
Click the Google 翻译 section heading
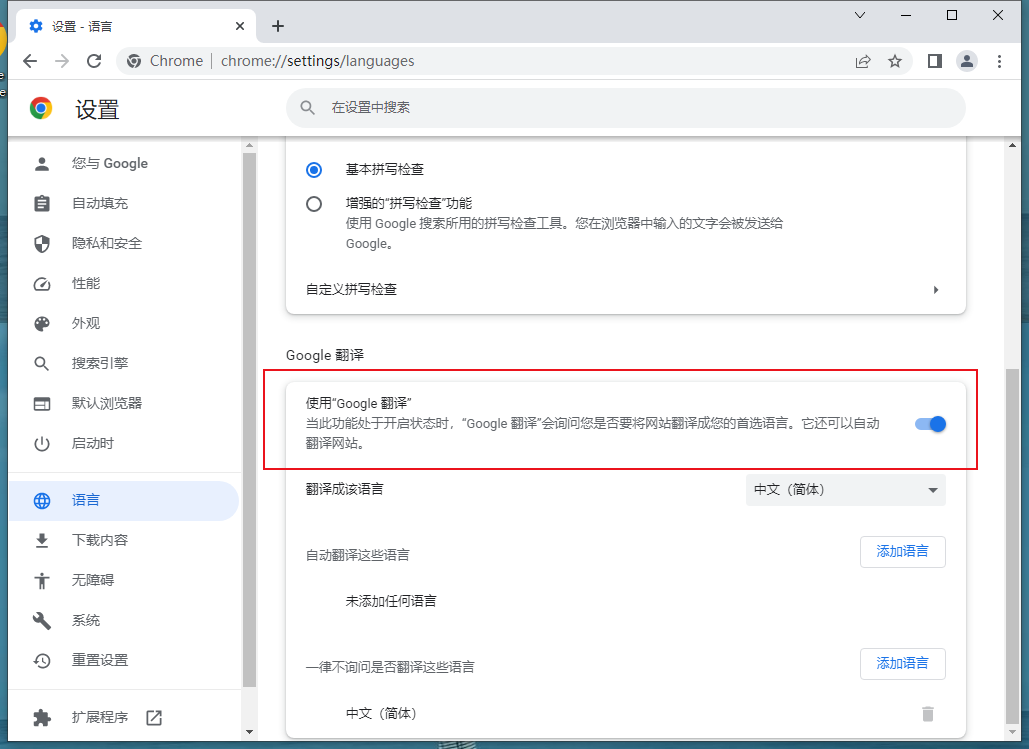coord(325,355)
